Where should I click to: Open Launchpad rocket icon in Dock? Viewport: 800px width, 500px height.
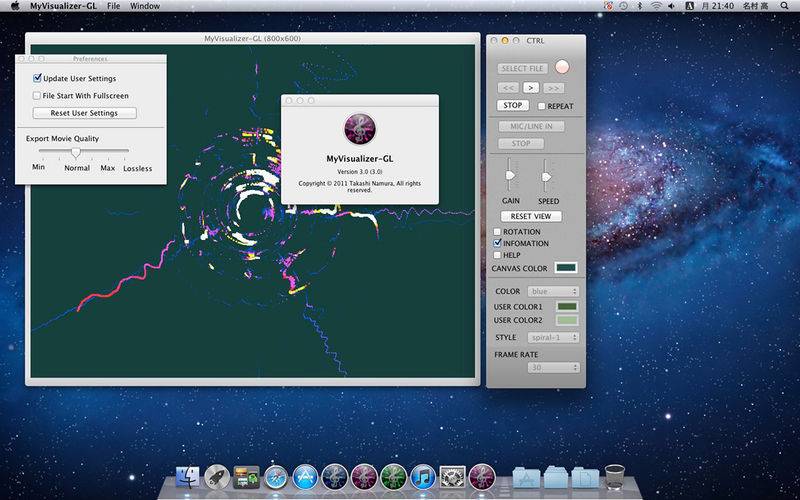pyautogui.click(x=217, y=477)
